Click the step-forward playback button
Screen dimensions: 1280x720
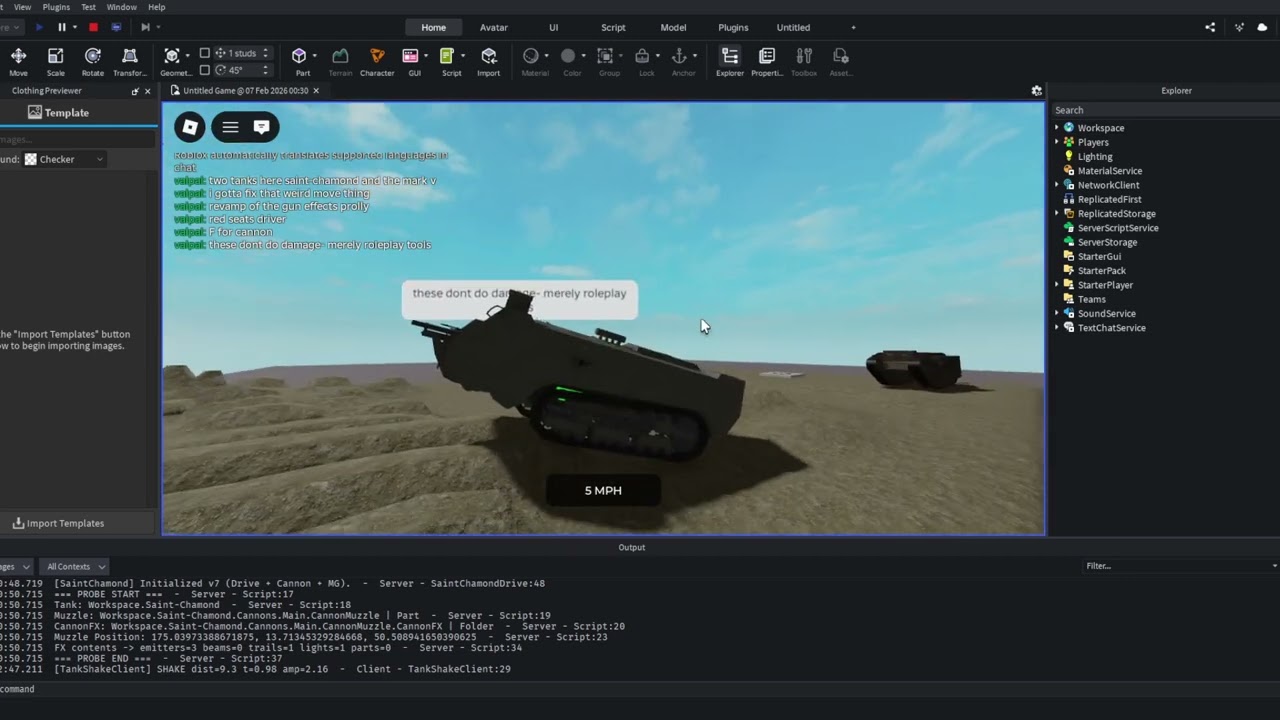[x=145, y=27]
